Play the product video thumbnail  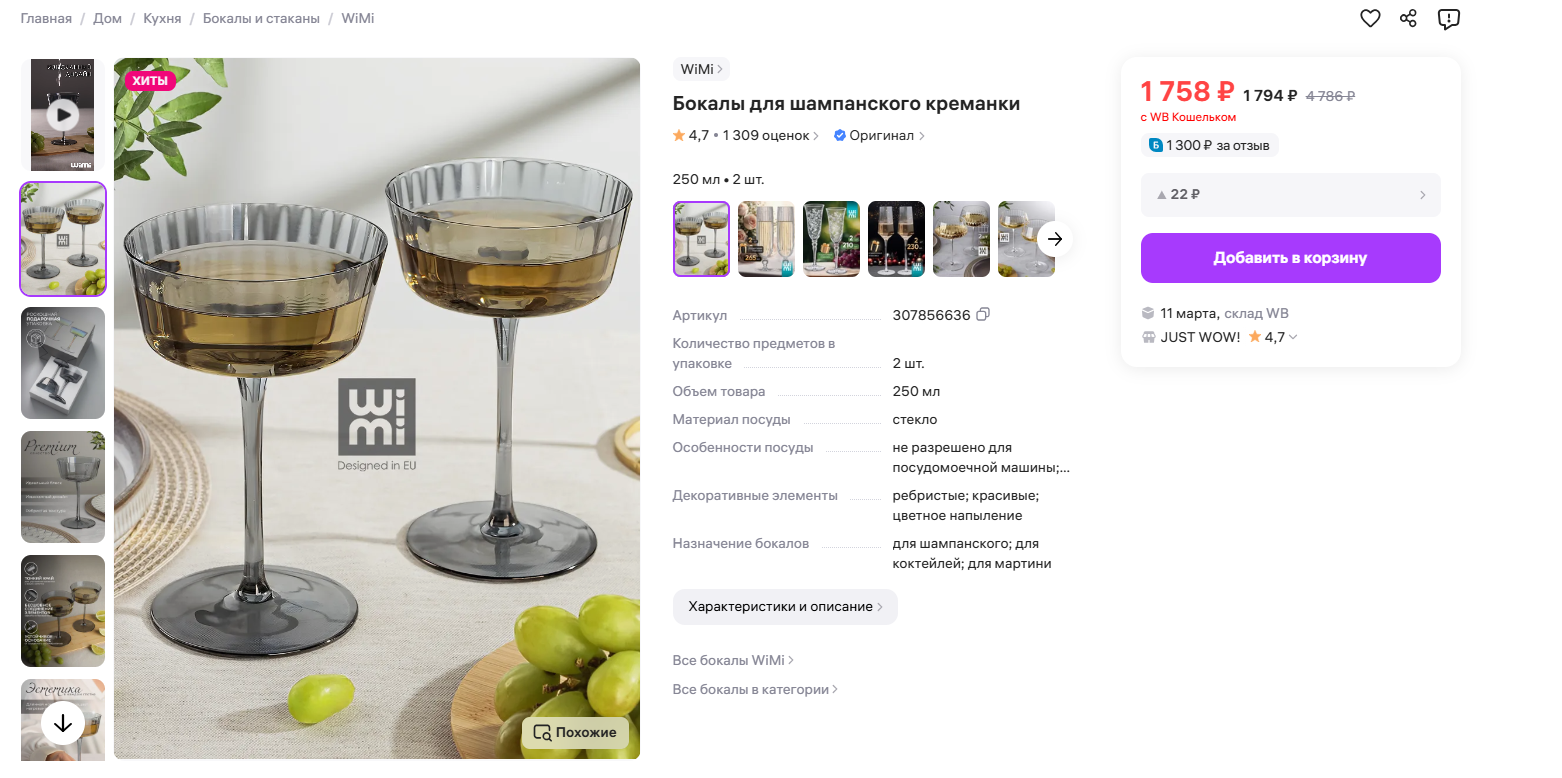[x=63, y=114]
